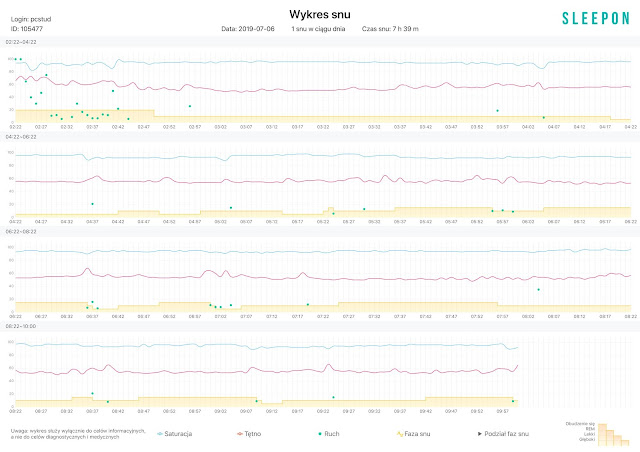The height and width of the screenshot is (452, 640).
Task: Click the date 2019-07-06 field
Action: click(x=247, y=29)
